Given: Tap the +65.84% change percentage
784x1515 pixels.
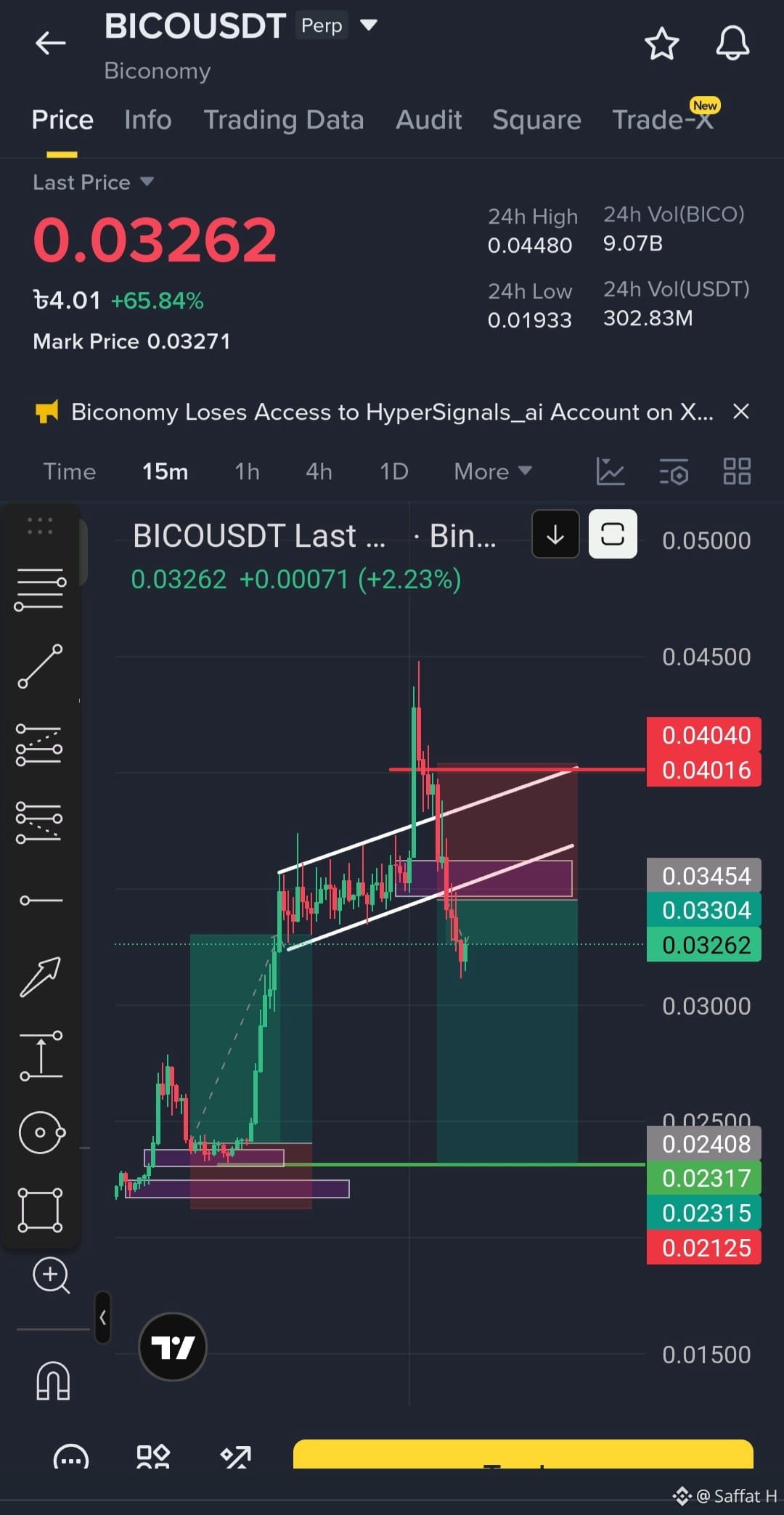Looking at the screenshot, I should (158, 301).
